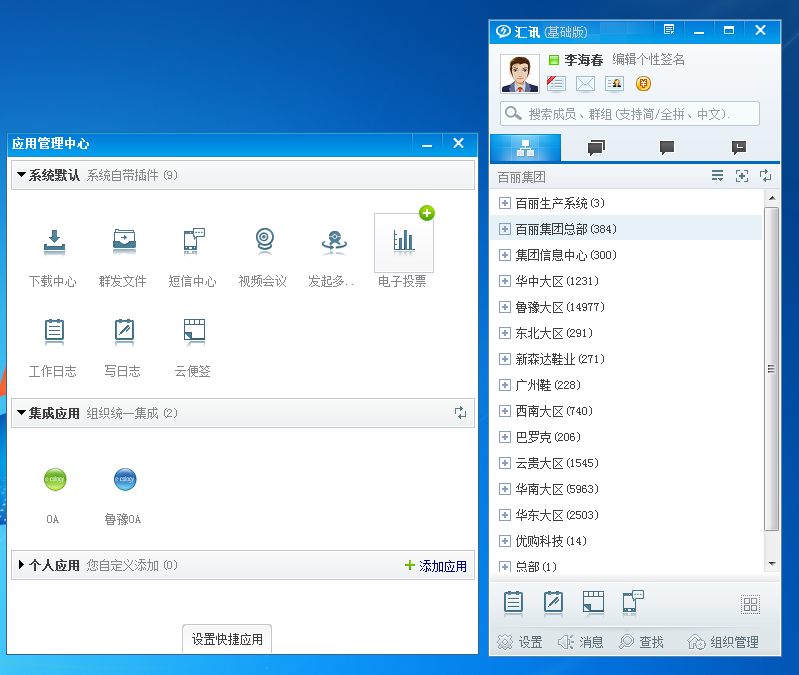Collapse the 集成应用 section
Image resolution: width=799 pixels, height=675 pixels.
[21, 413]
